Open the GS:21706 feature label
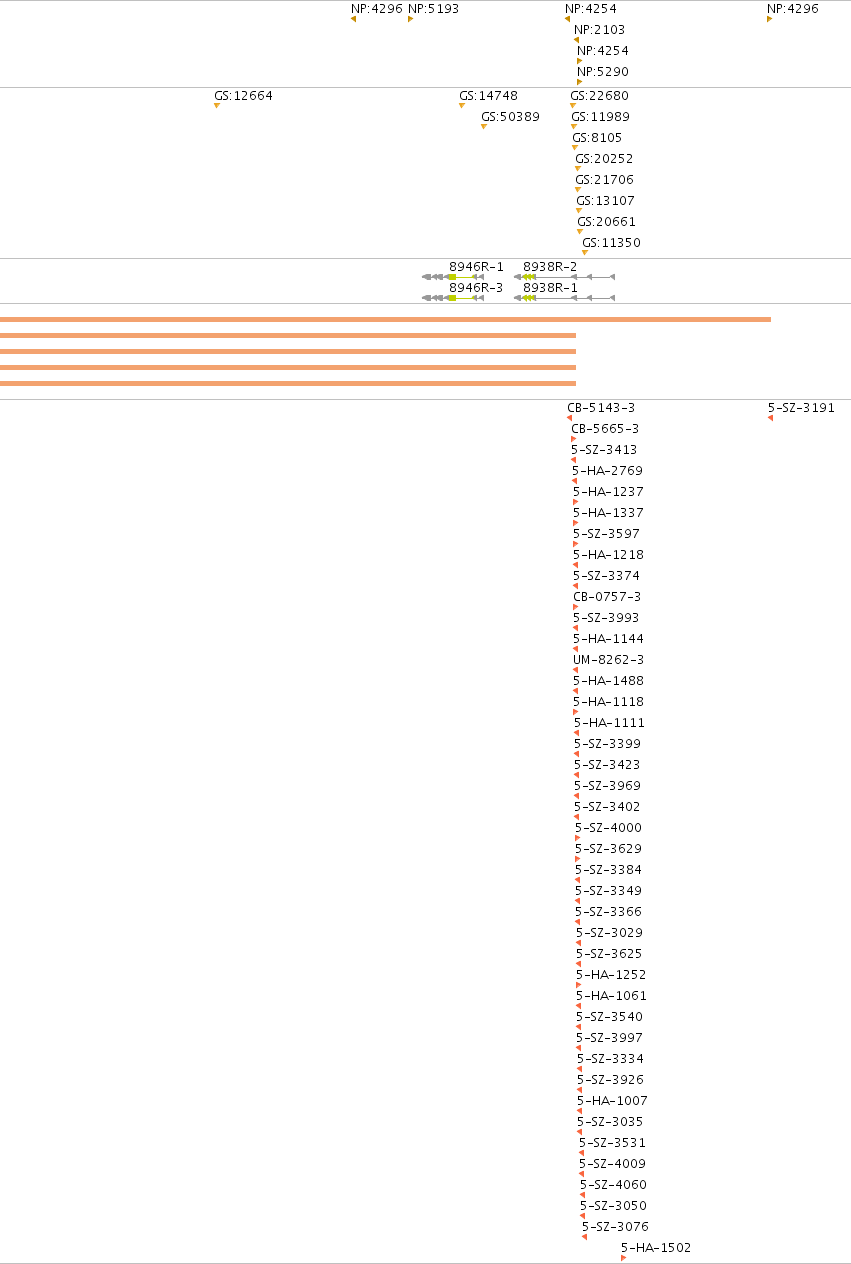 tap(604, 180)
